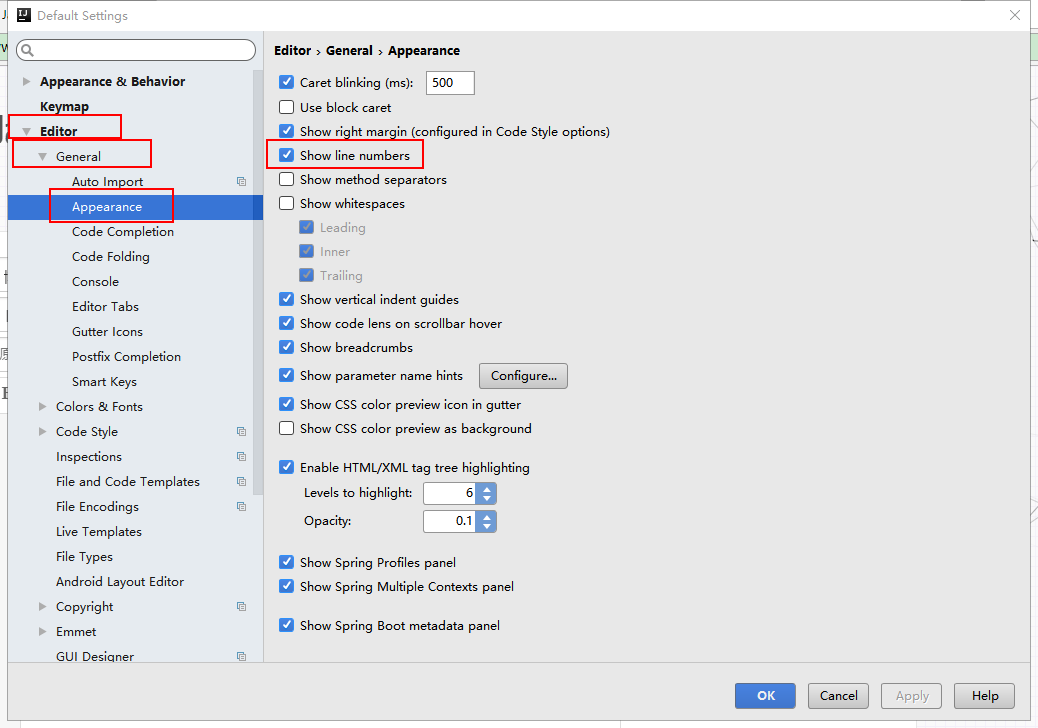The width and height of the screenshot is (1038, 728).
Task: Toggle Enable HTML/XML tag tree highlighting
Action: [x=287, y=467]
